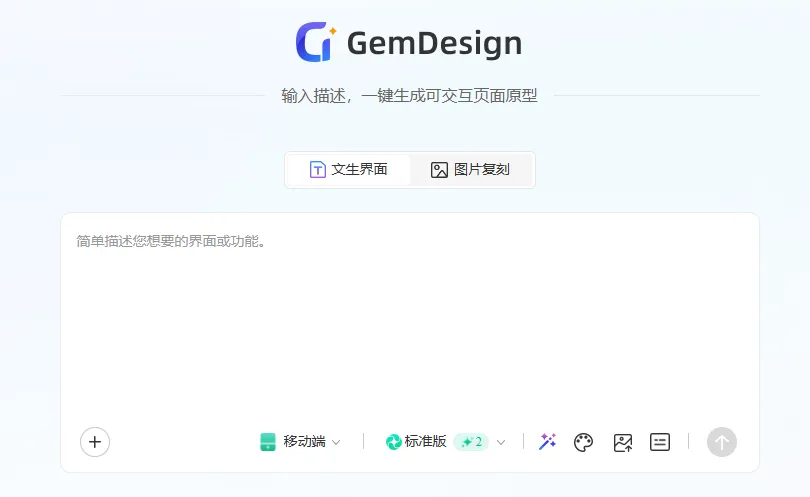Click the picture icon beside 图片复刻
810x497 pixels.
click(x=439, y=170)
